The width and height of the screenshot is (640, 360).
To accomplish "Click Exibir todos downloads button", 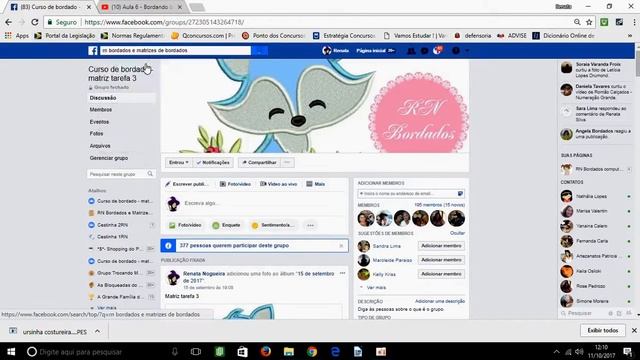I will (602, 330).
